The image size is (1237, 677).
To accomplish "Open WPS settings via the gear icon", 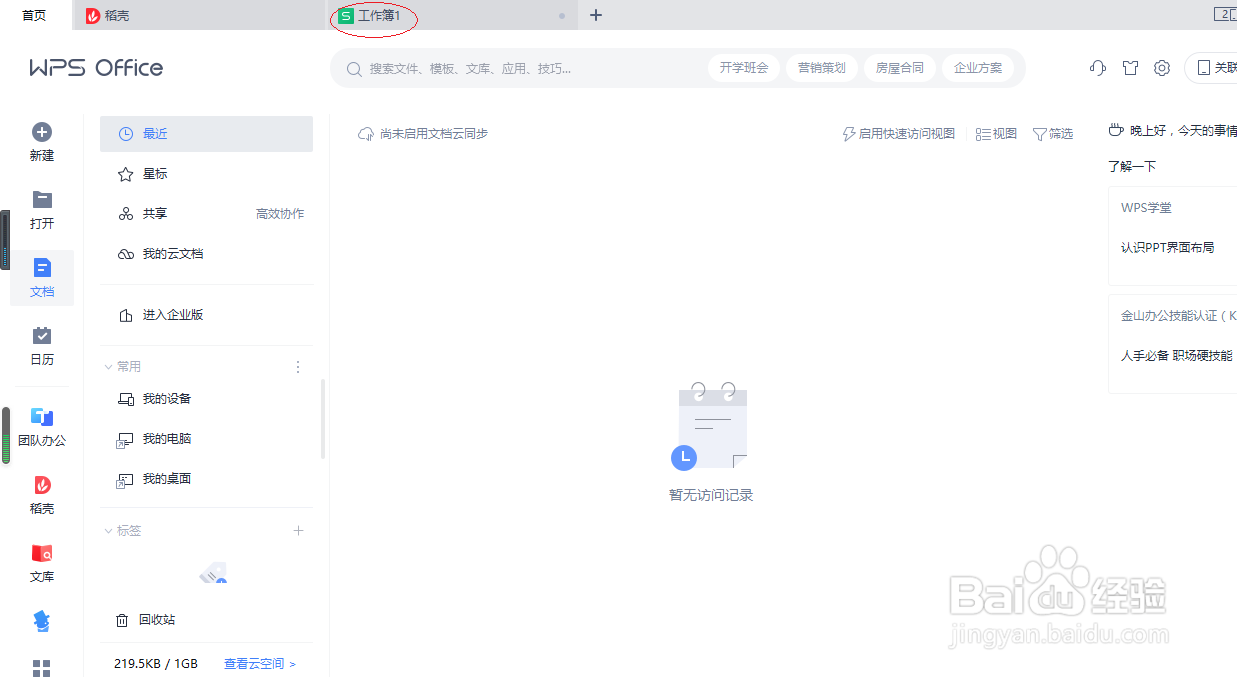I will pos(1161,68).
